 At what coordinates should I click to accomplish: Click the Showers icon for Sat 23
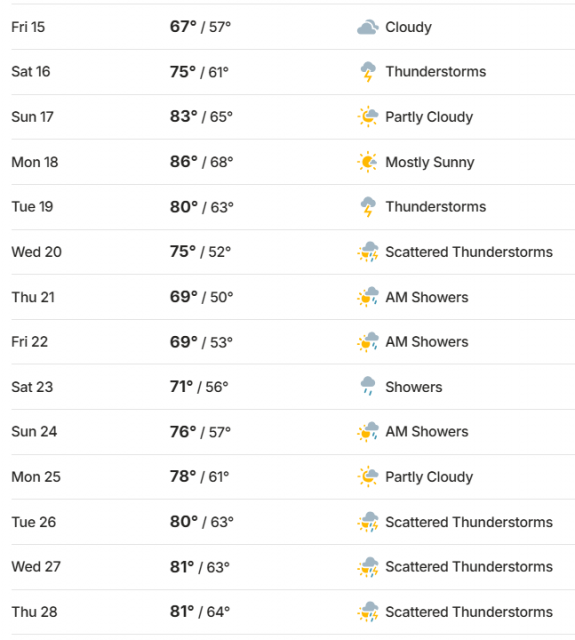point(368,387)
